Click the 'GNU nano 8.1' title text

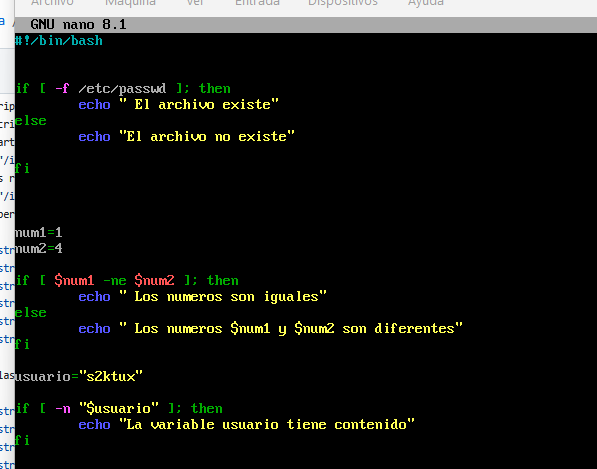[78, 25]
